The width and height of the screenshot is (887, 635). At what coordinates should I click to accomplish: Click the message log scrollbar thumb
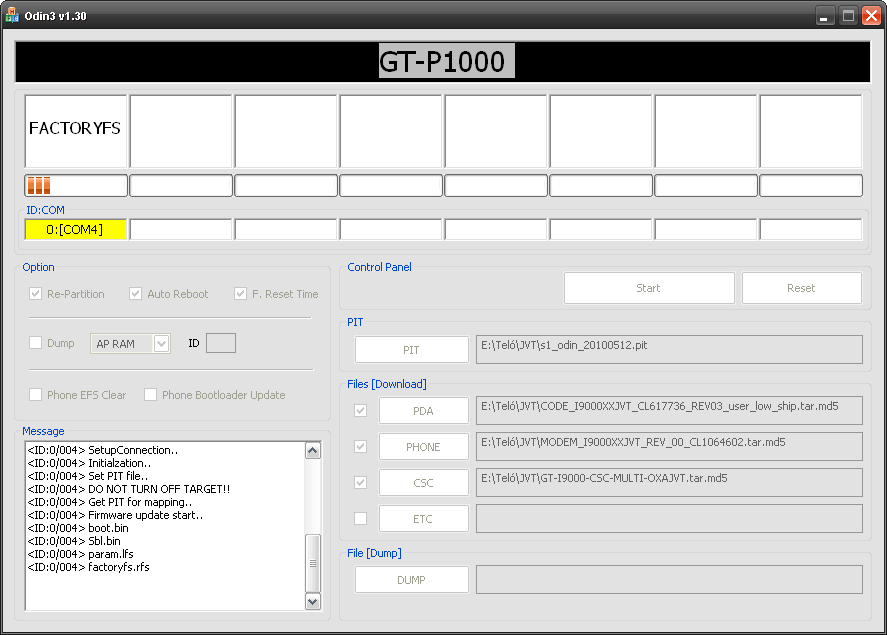tap(313, 563)
